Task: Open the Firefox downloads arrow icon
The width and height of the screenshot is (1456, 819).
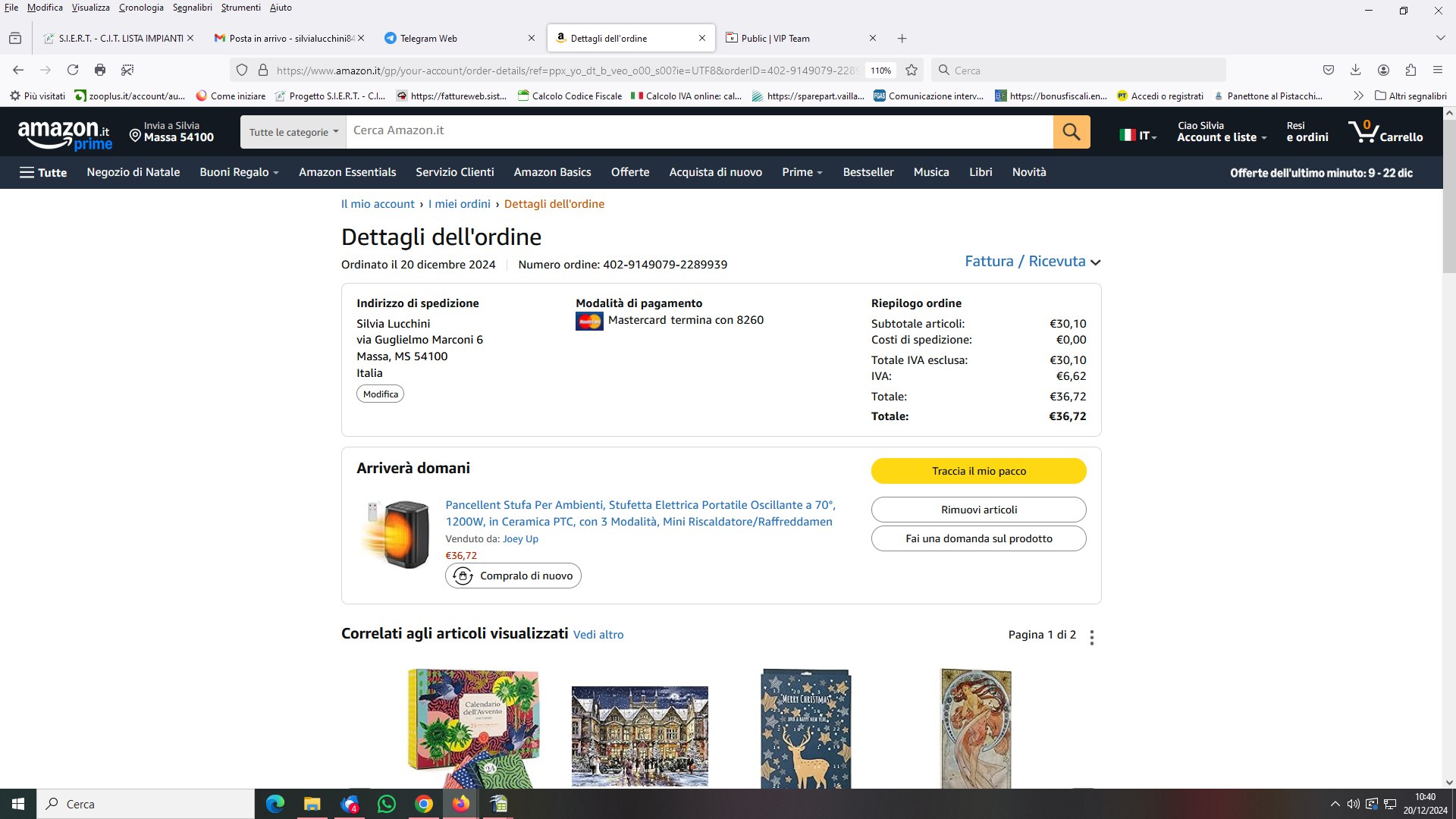Action: click(x=1356, y=70)
